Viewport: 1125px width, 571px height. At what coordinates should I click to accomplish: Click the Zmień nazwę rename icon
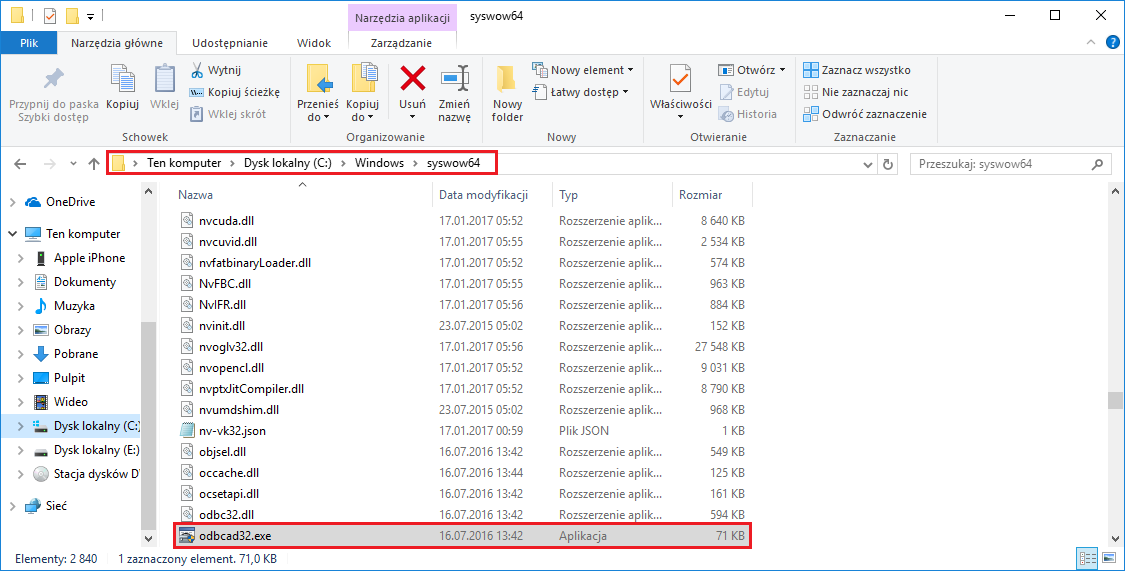455,80
